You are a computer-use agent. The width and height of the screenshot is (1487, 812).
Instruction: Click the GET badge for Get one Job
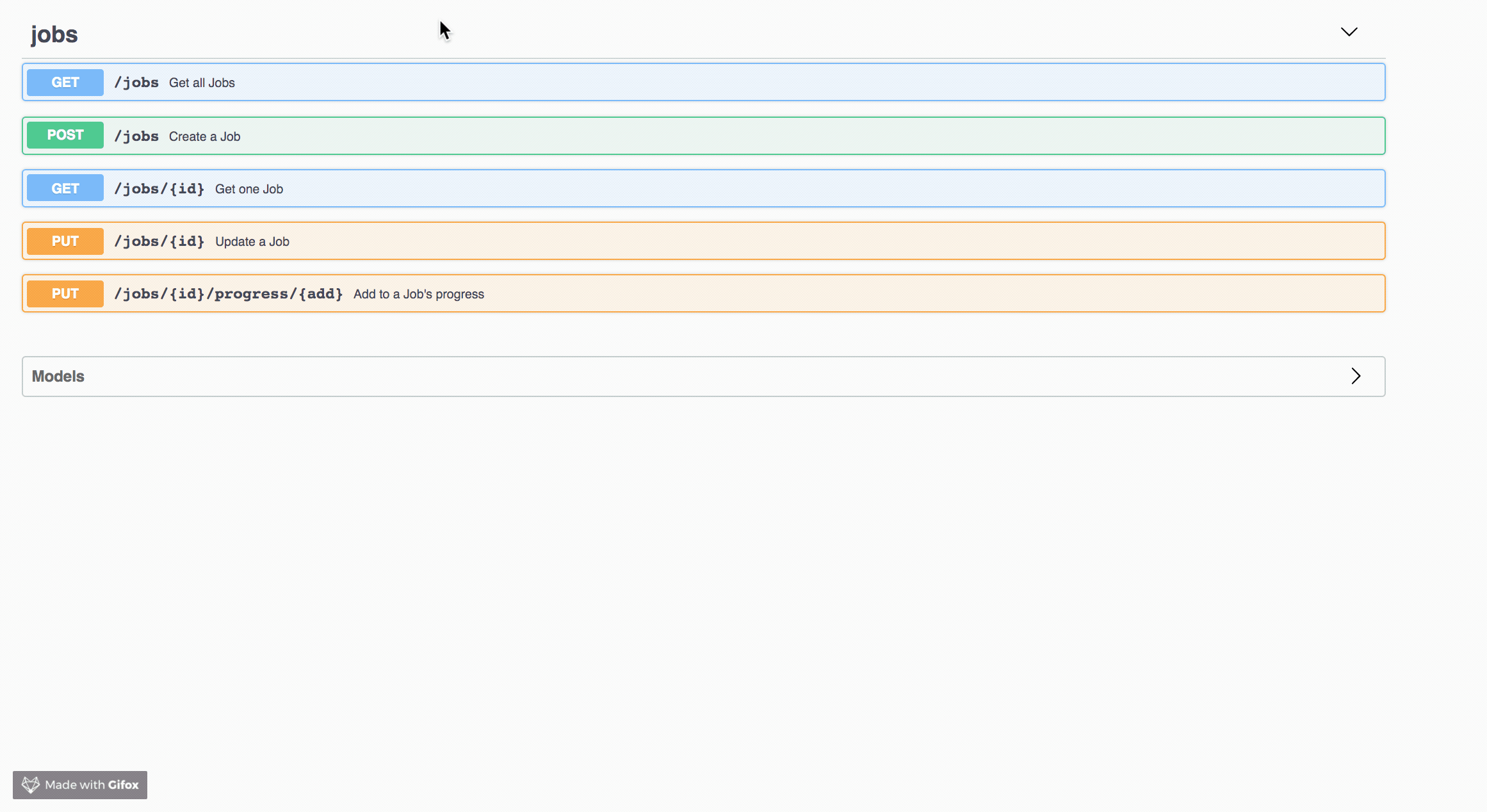[65, 188]
